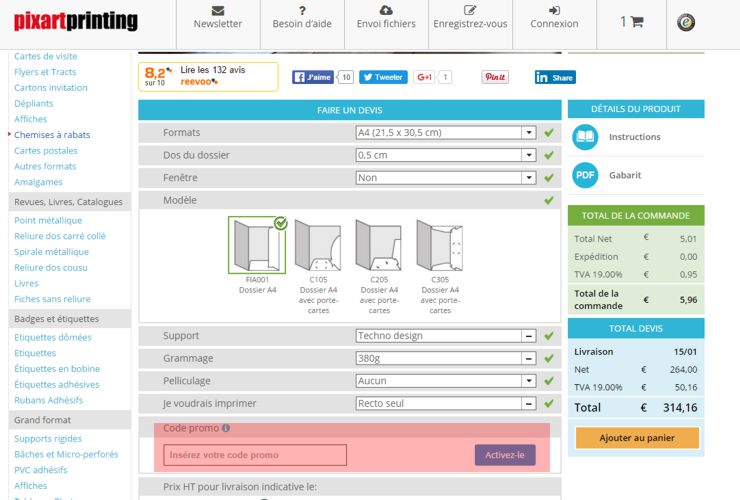Click Ajouter au panier button
This screenshot has height=500, width=740.
click(x=637, y=438)
